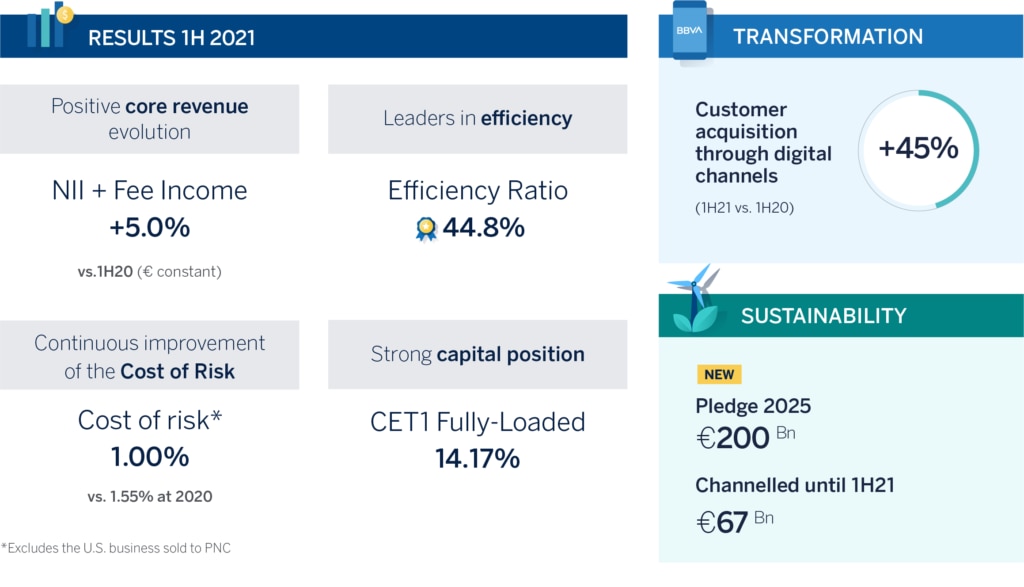The image size is (1024, 587).
Task: Click the Cost of risk 1.00% value
Action: 150,456
